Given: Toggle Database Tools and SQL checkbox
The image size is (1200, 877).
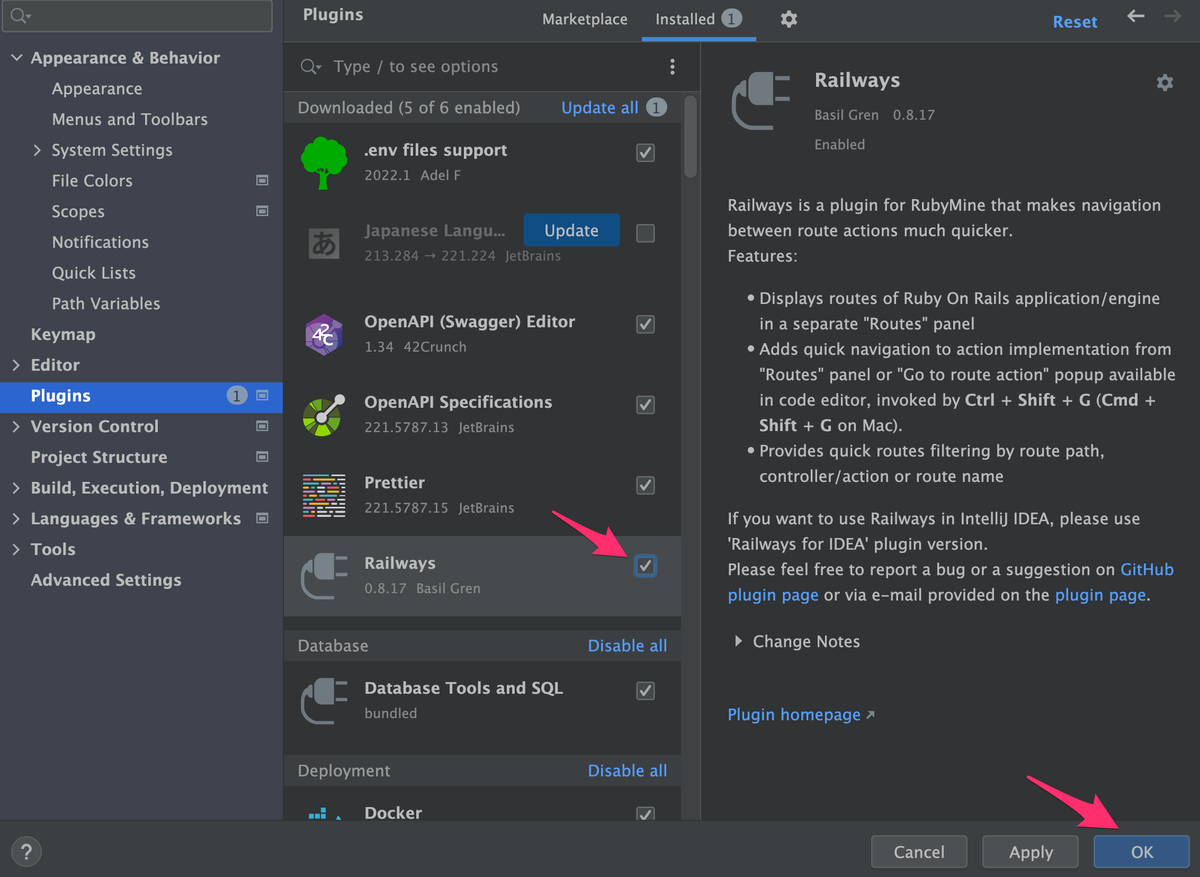Looking at the screenshot, I should (646, 690).
